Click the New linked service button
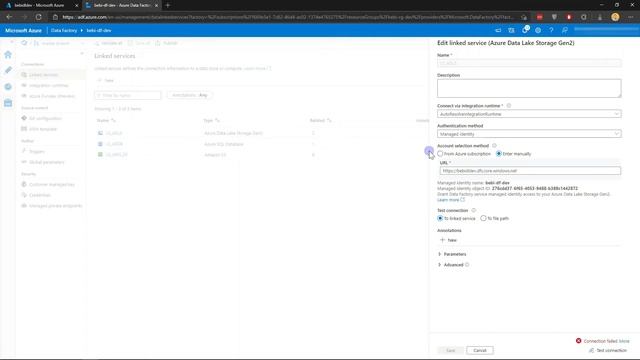The image size is (640, 360). point(106,80)
